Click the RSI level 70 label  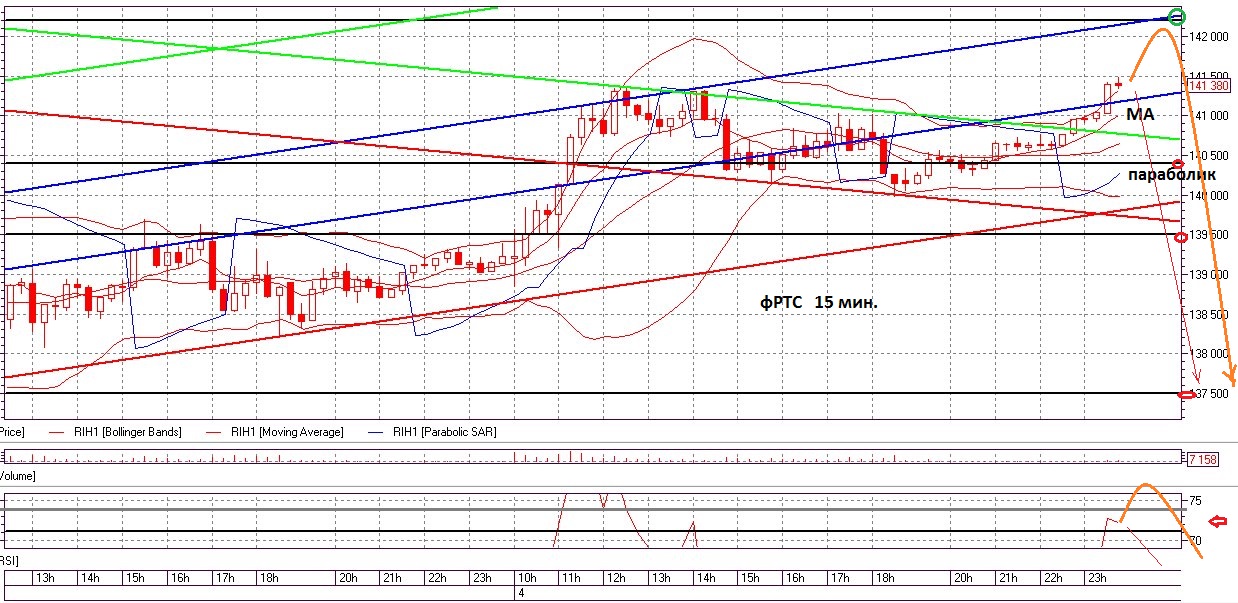click(1196, 541)
